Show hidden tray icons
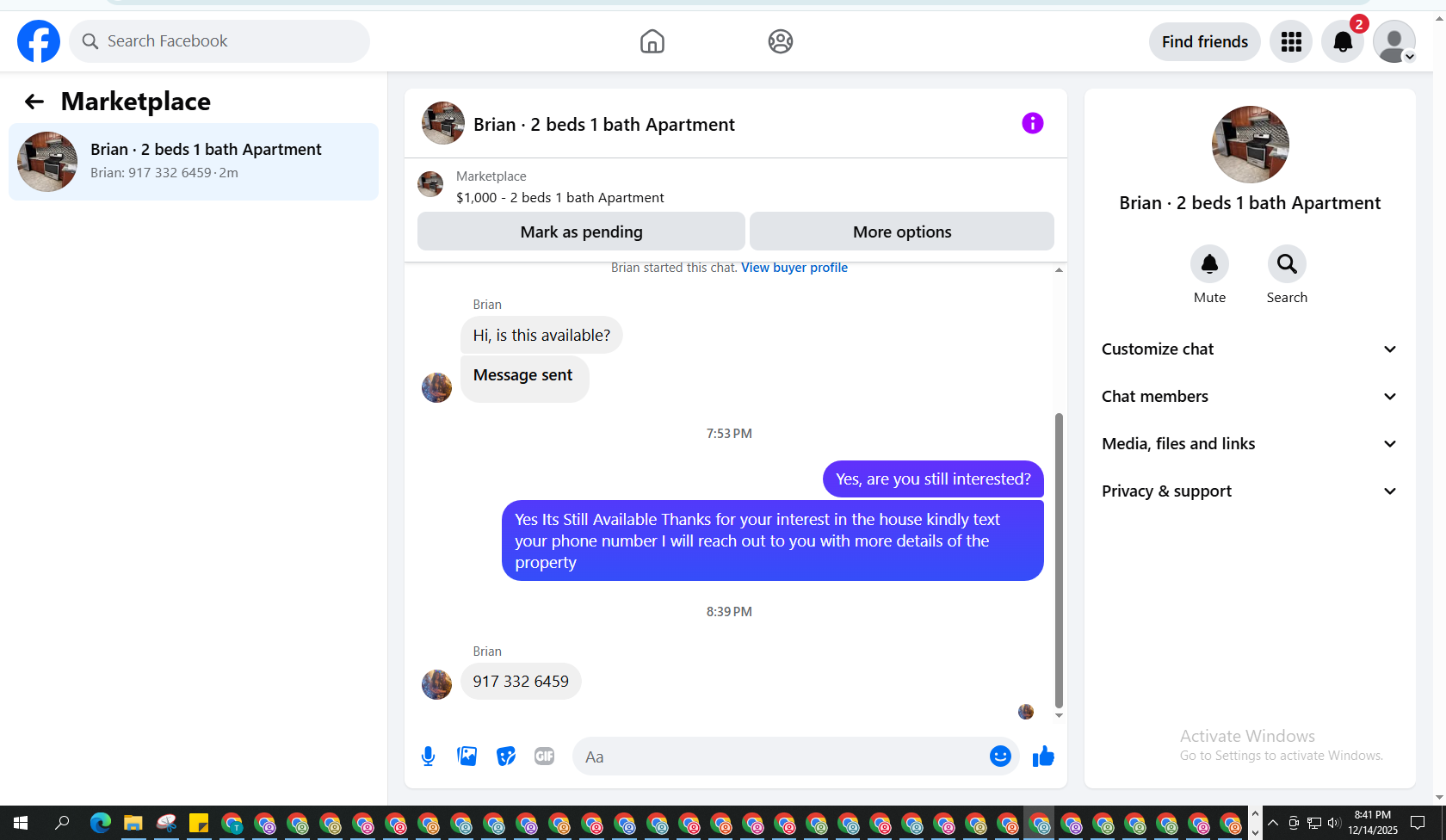This screenshot has width=1446, height=840. (1273, 823)
